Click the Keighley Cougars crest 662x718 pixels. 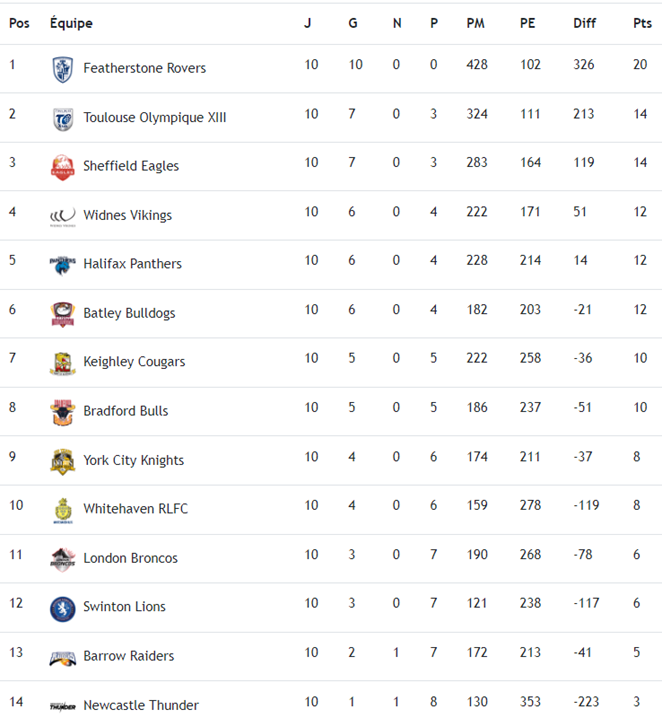coord(62,362)
